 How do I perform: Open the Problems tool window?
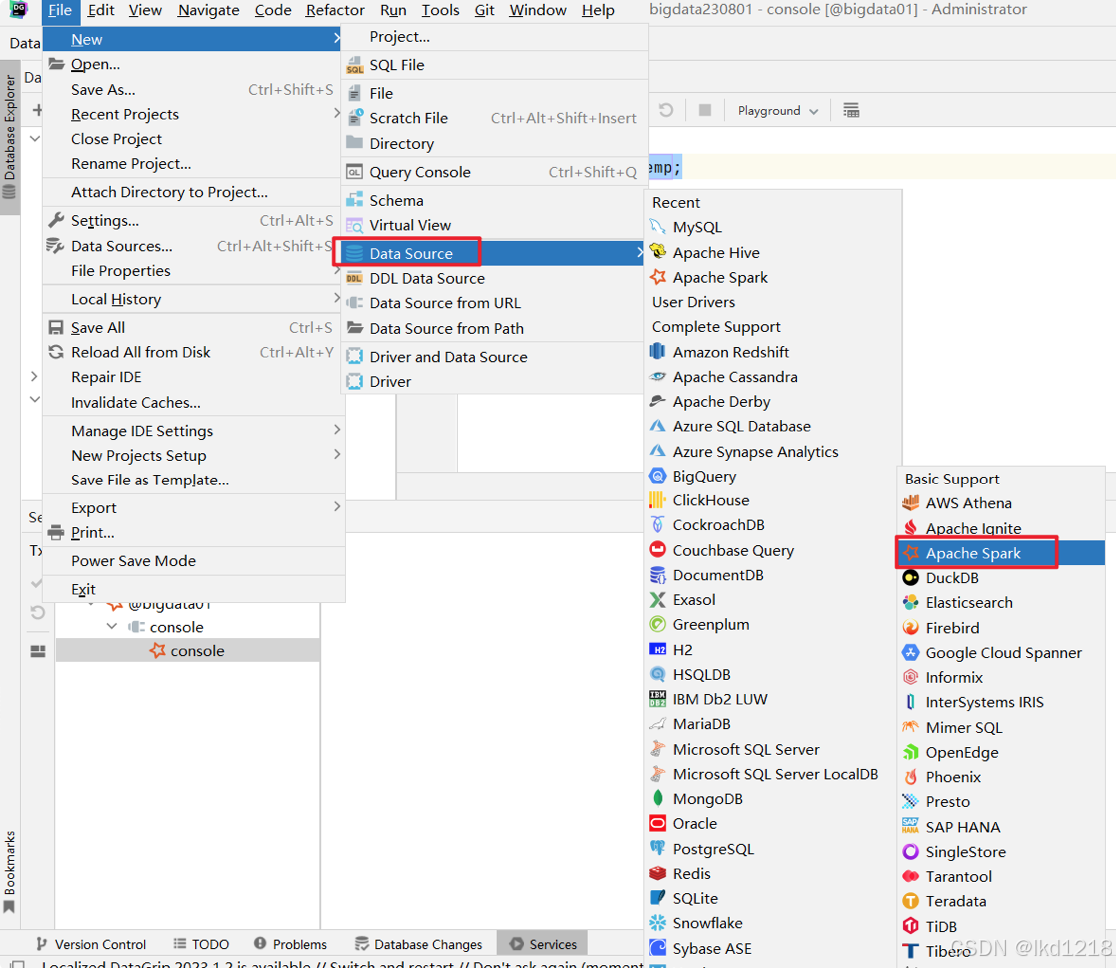[x=297, y=943]
